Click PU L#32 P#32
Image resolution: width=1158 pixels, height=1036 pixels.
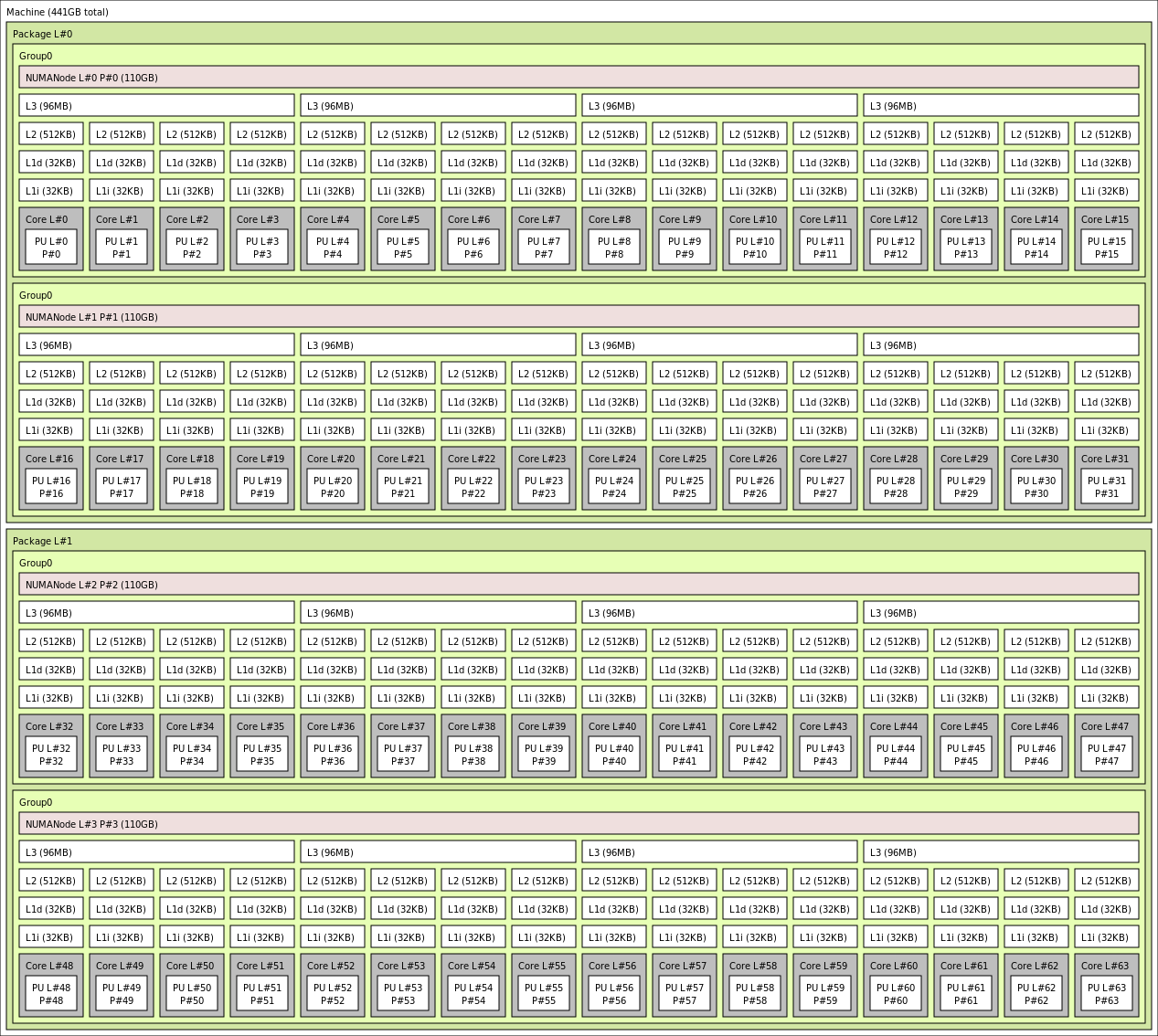(x=51, y=753)
